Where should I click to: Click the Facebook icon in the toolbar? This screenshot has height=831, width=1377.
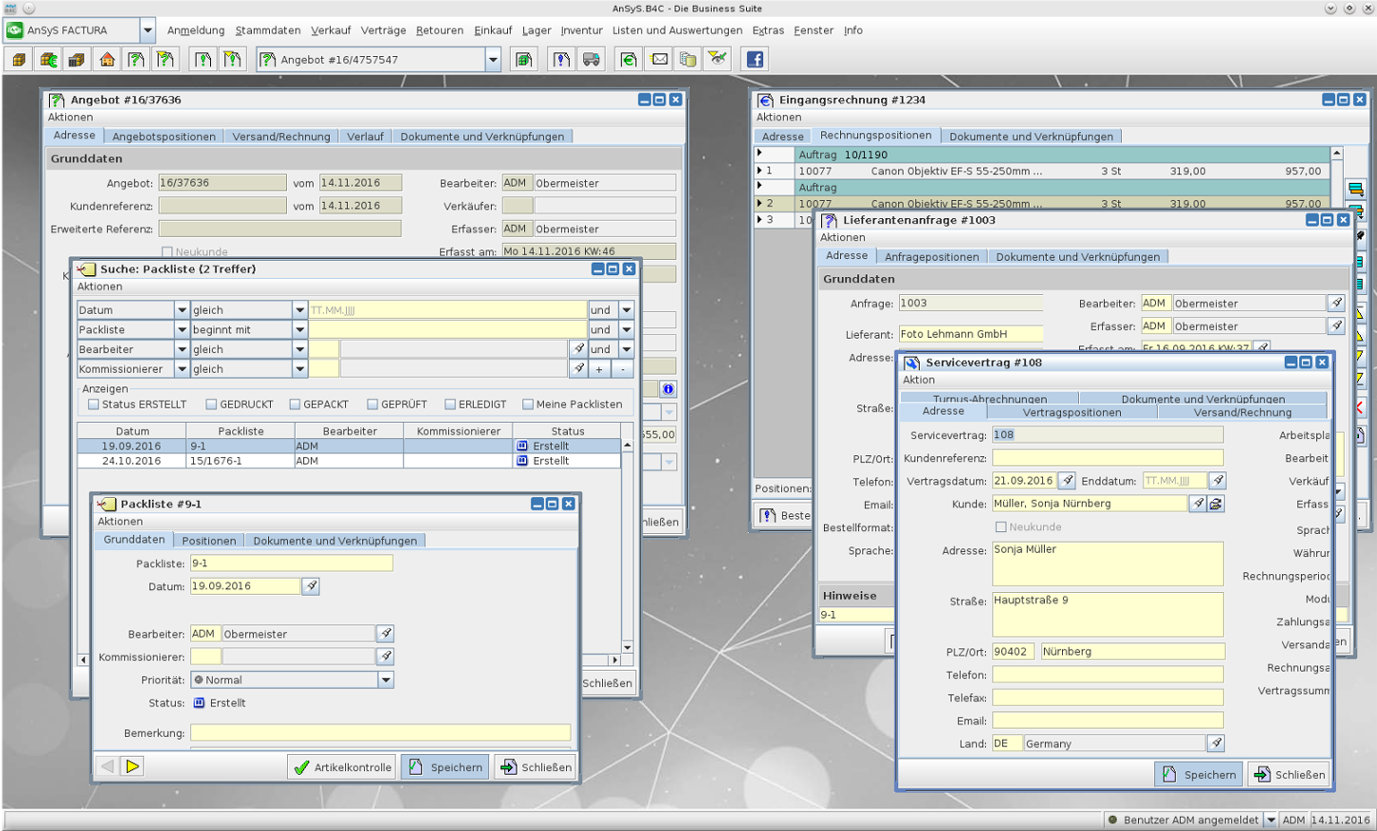[754, 60]
